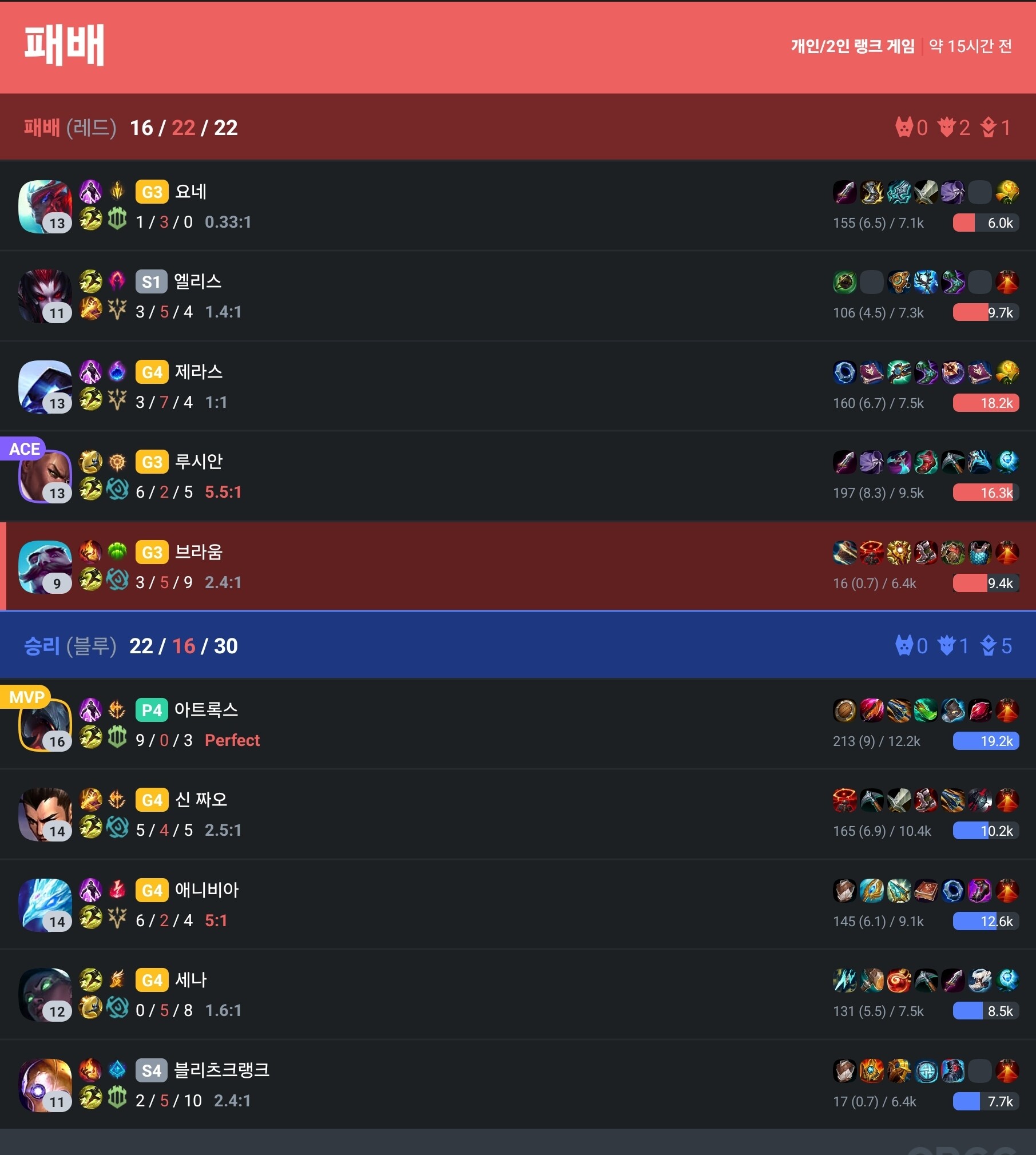Screen dimensions: 1036x1155
Task: Click 브라움's first item icon
Action: 844,553
